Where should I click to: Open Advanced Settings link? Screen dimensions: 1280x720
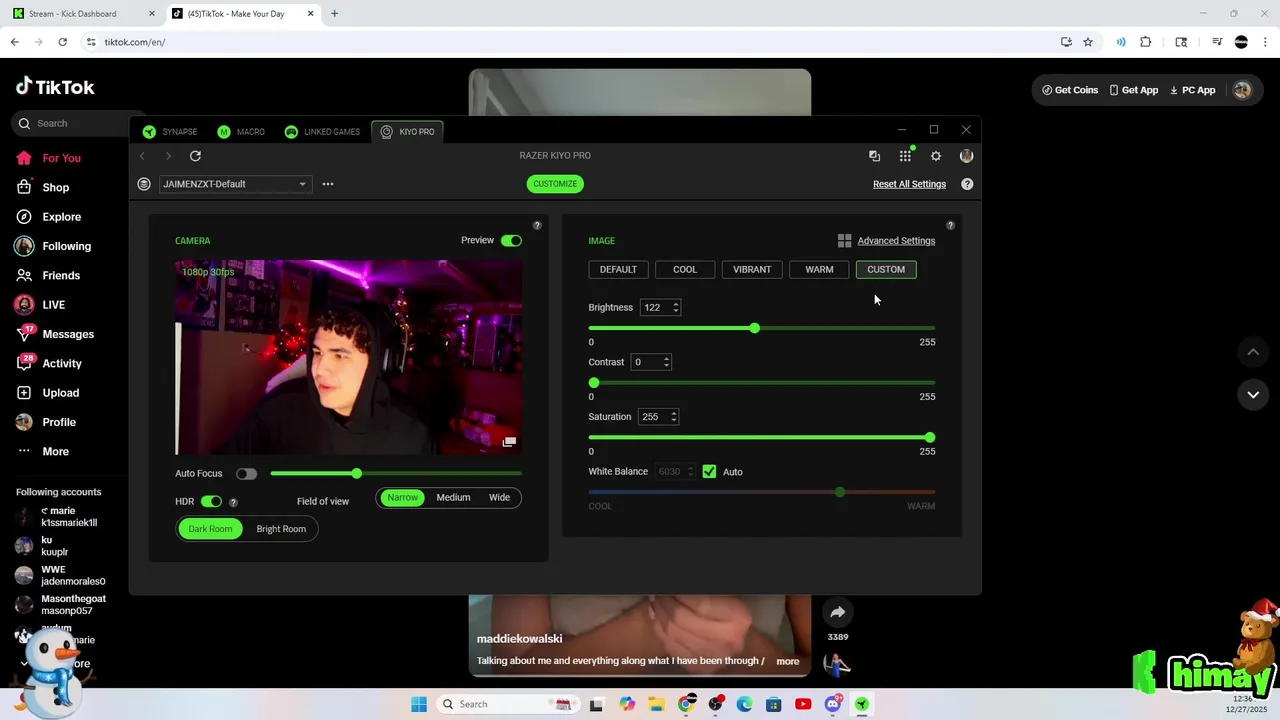[896, 241]
